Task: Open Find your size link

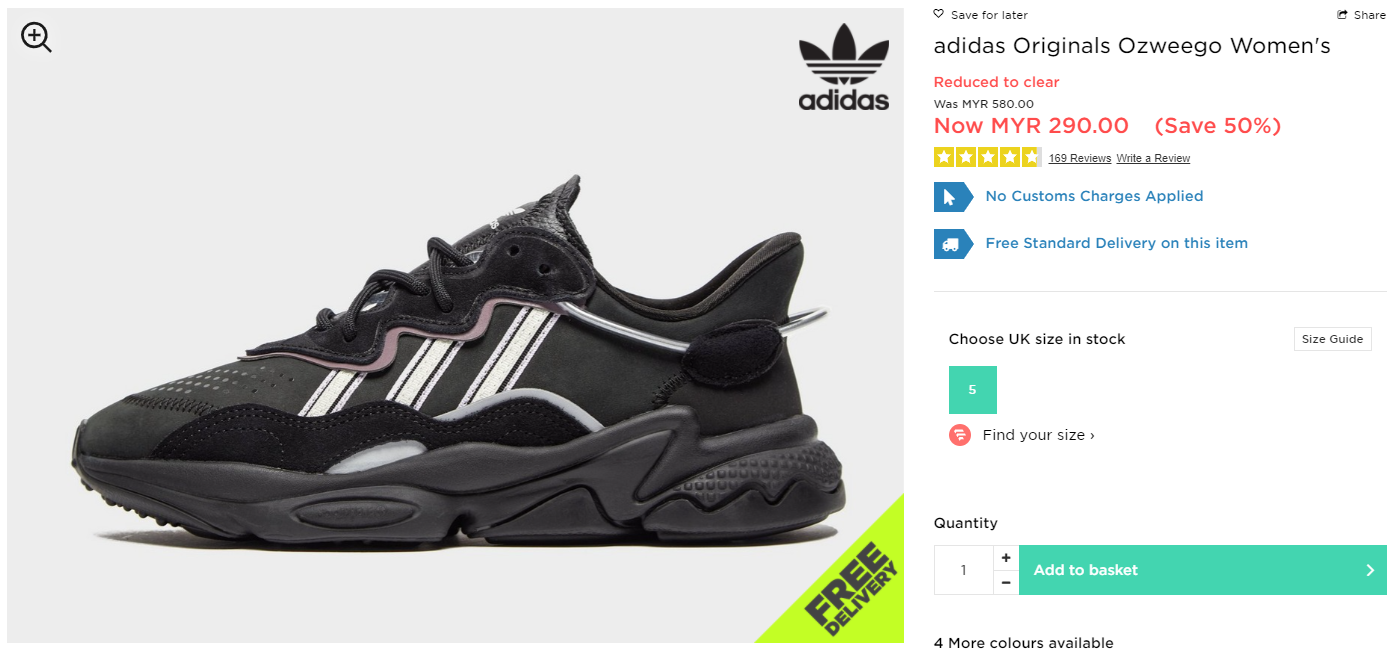Action: (x=1038, y=435)
